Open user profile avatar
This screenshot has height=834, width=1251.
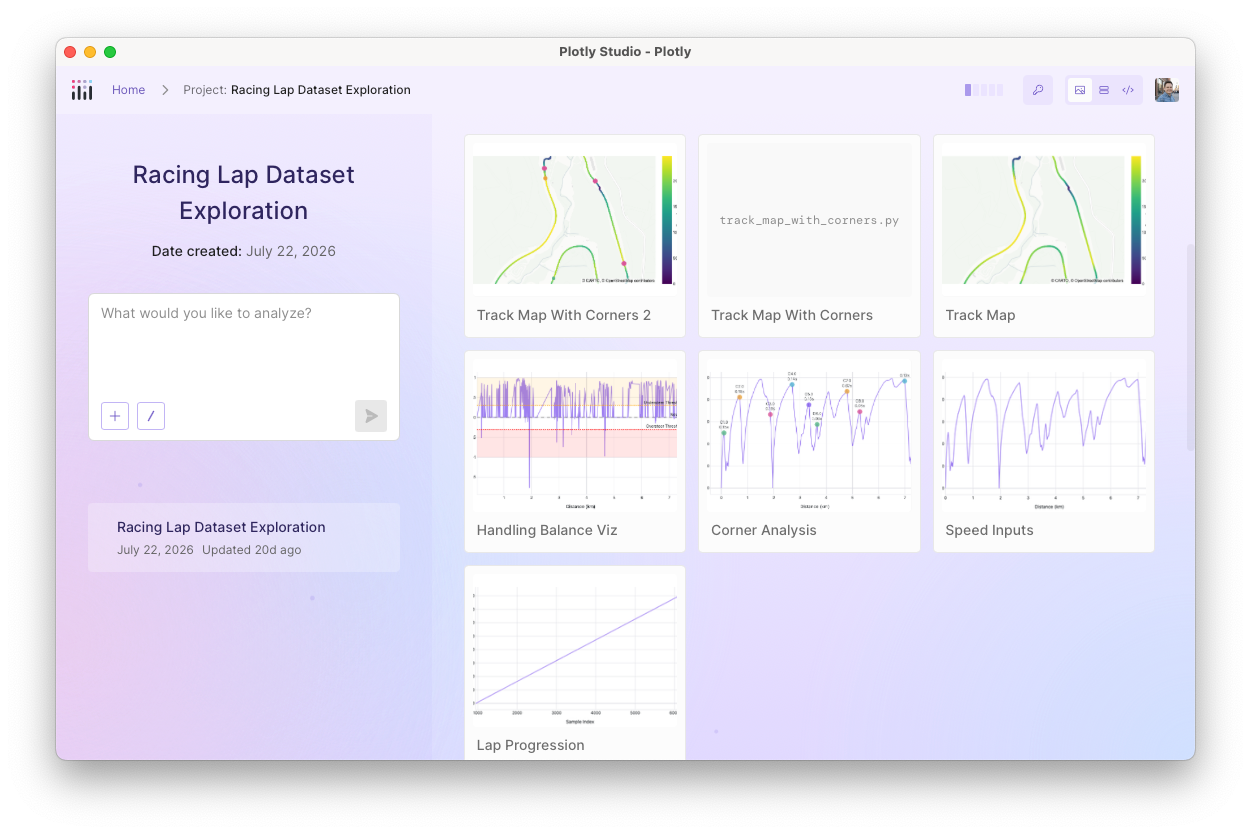pos(1167,90)
